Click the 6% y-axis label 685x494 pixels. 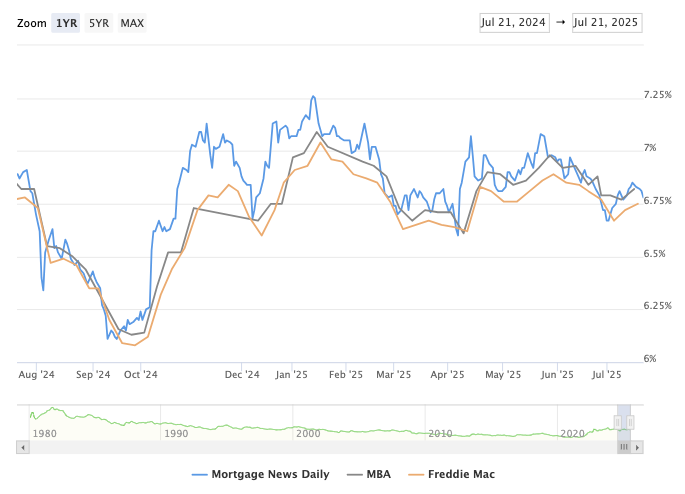pos(650,359)
